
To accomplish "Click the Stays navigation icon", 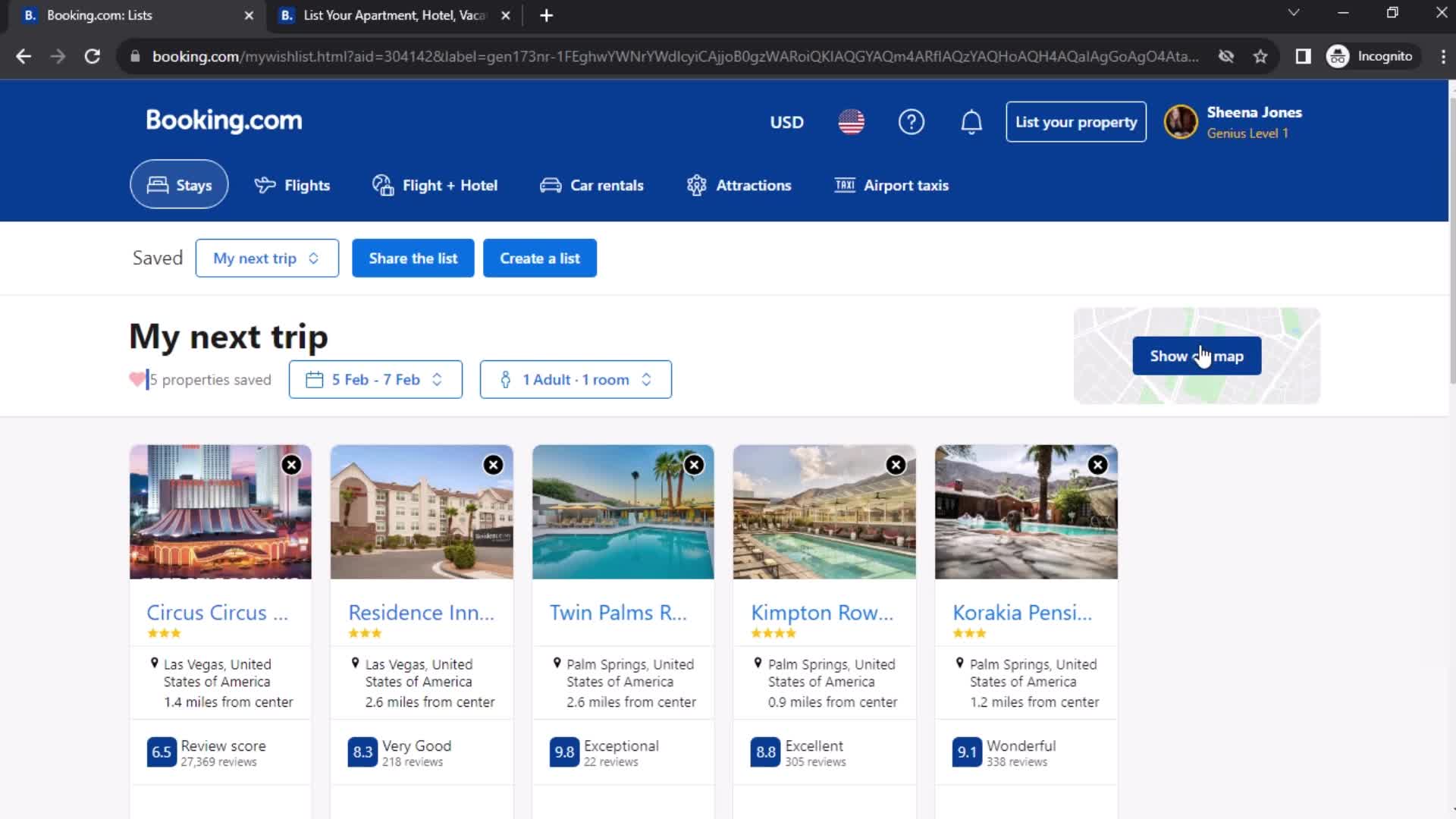I will (156, 185).
